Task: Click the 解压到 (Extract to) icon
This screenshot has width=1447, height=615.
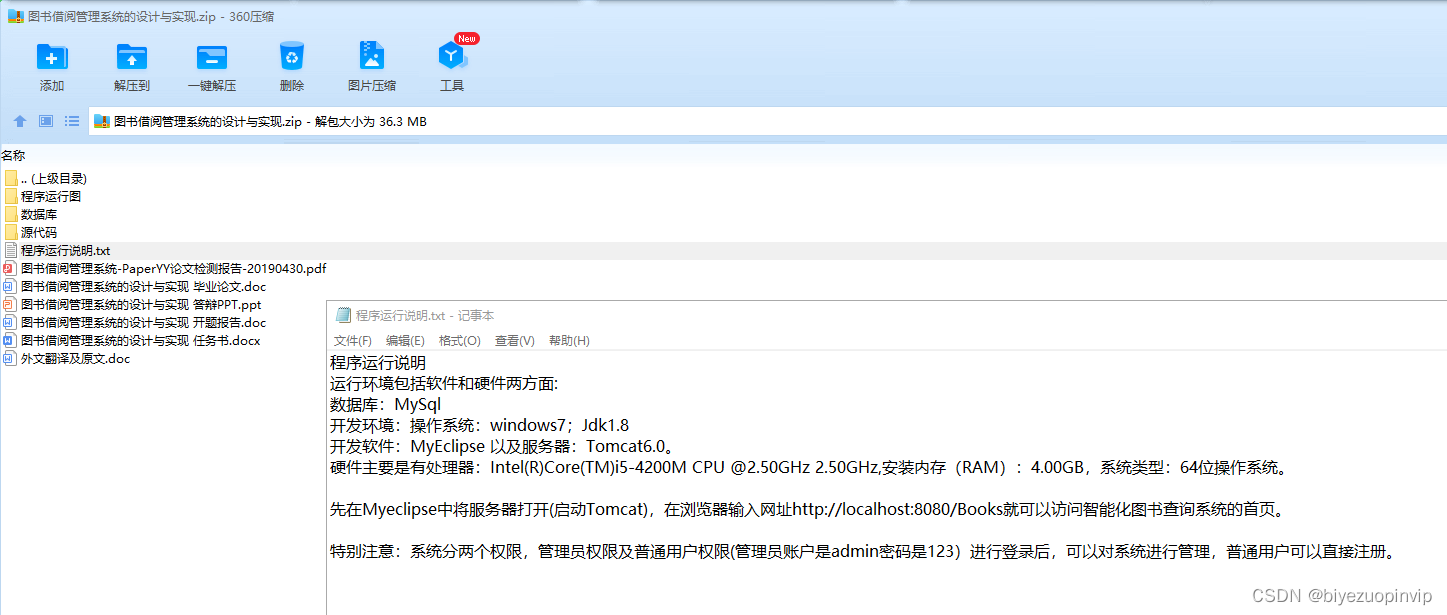Action: pos(132,57)
